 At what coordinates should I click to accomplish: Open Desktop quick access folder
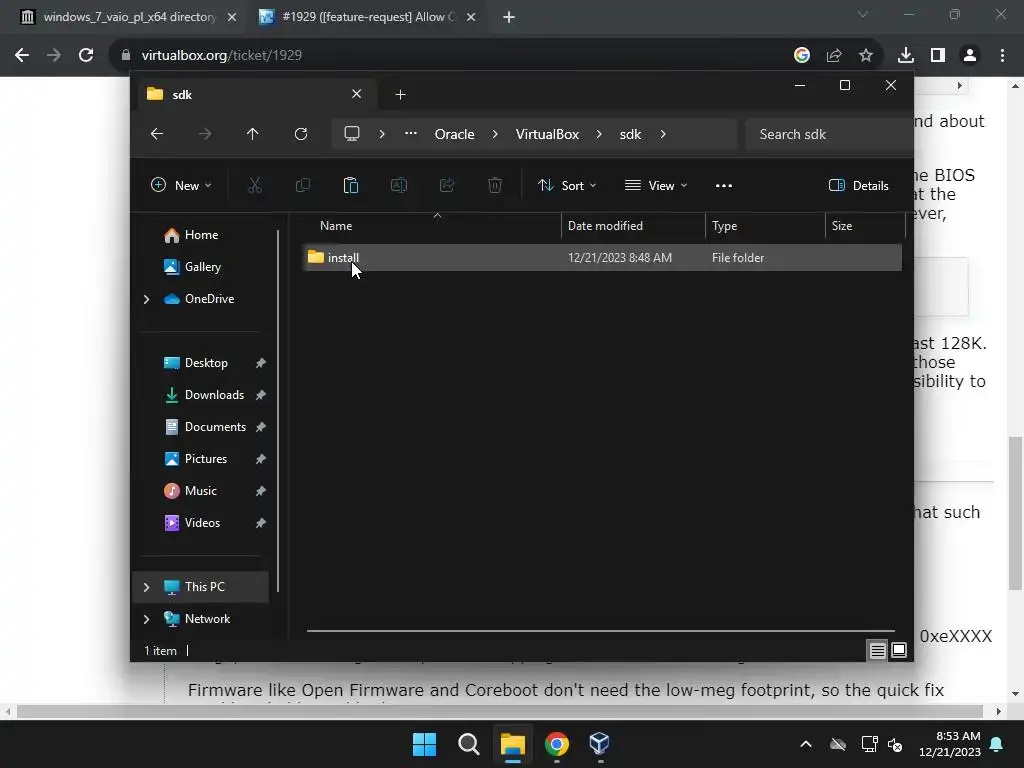(206, 363)
